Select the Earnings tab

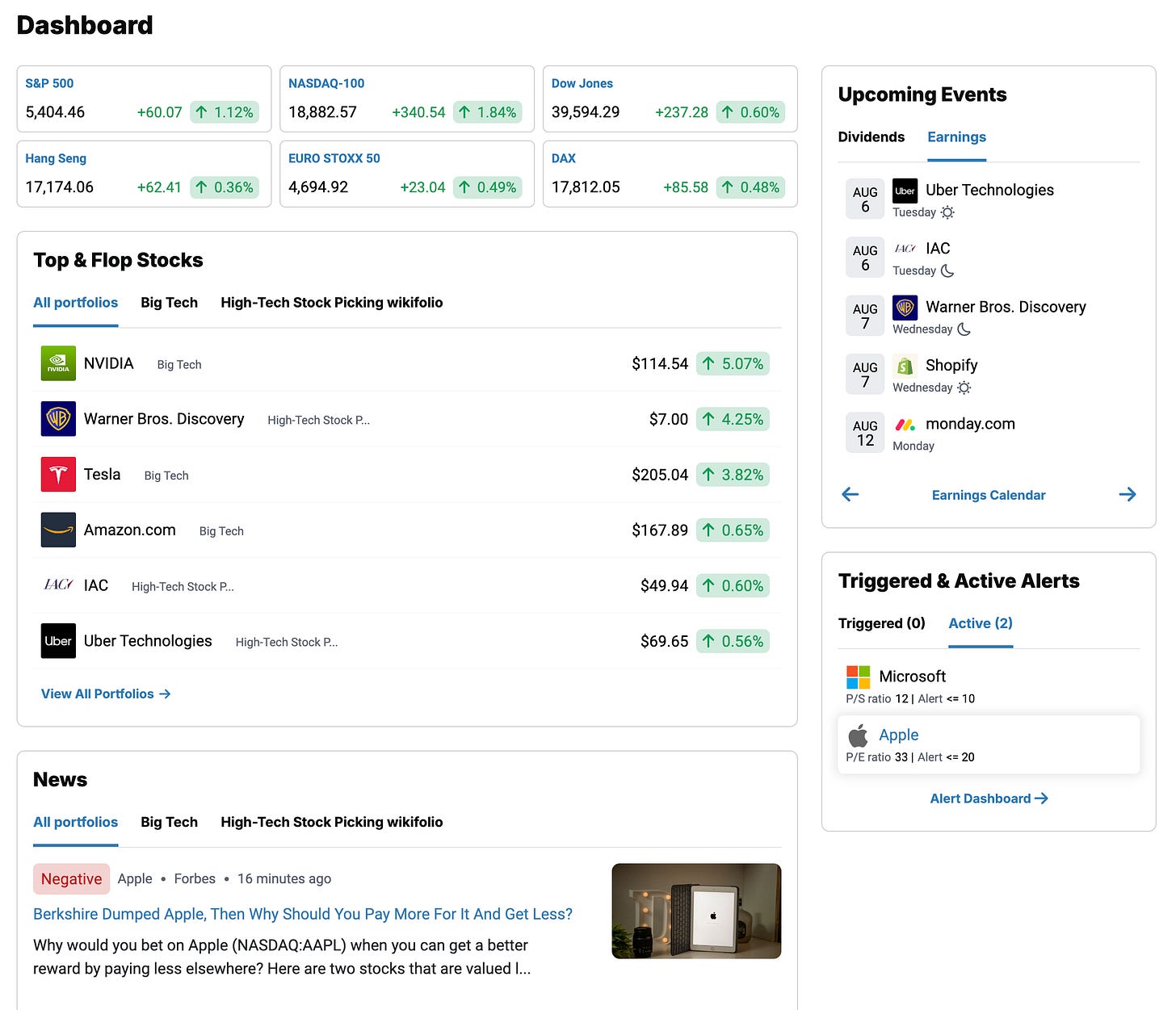[956, 136]
